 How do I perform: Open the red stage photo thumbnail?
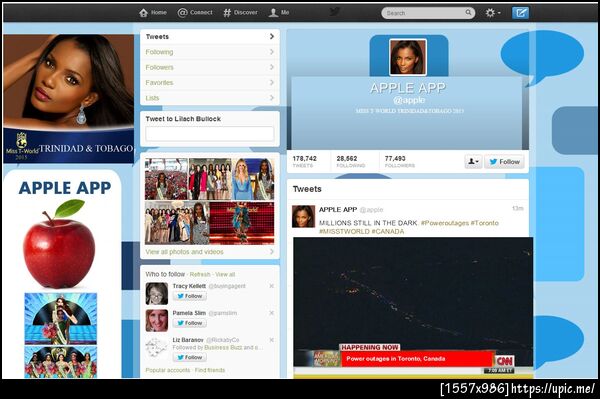(x=242, y=223)
